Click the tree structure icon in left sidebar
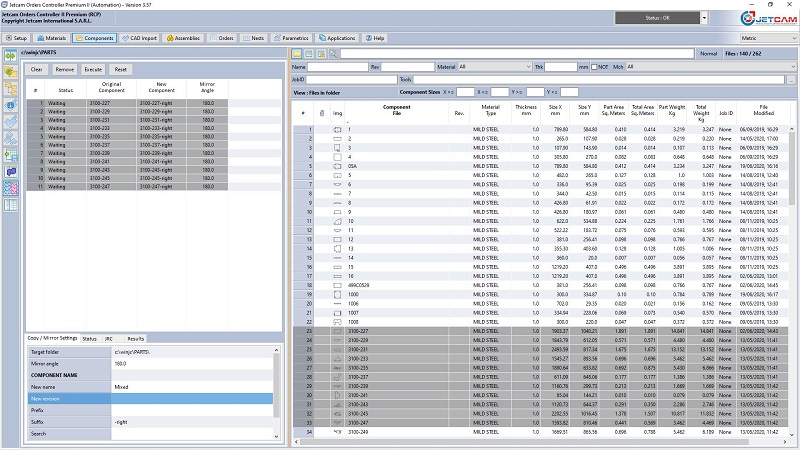Screen dimensions: 800x450 (12, 88)
